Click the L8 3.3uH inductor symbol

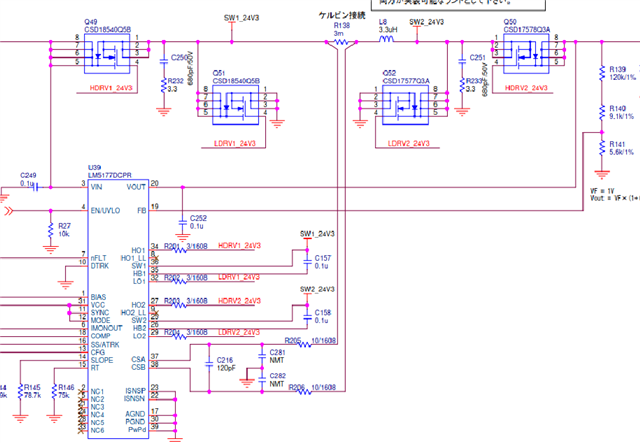386,39
